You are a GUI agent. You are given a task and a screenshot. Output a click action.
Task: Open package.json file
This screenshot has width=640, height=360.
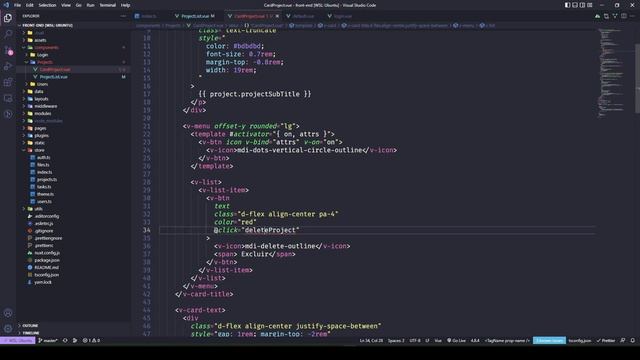[x=47, y=260]
